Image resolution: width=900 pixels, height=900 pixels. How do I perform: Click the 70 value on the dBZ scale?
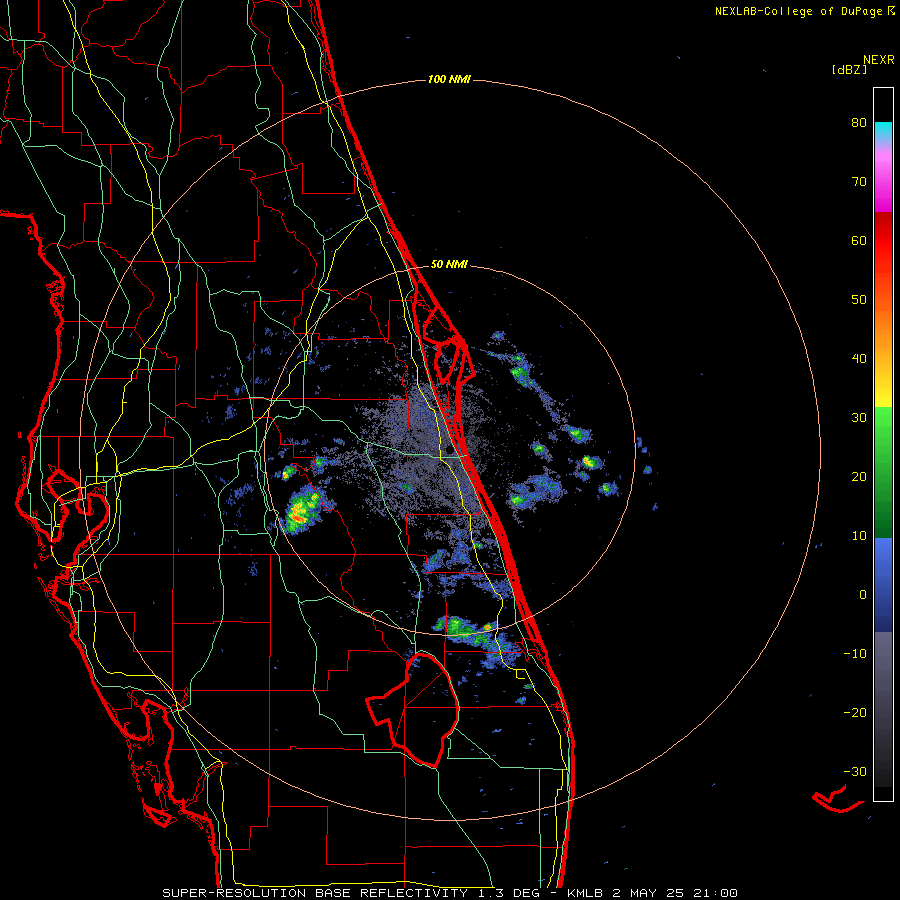pos(859,182)
